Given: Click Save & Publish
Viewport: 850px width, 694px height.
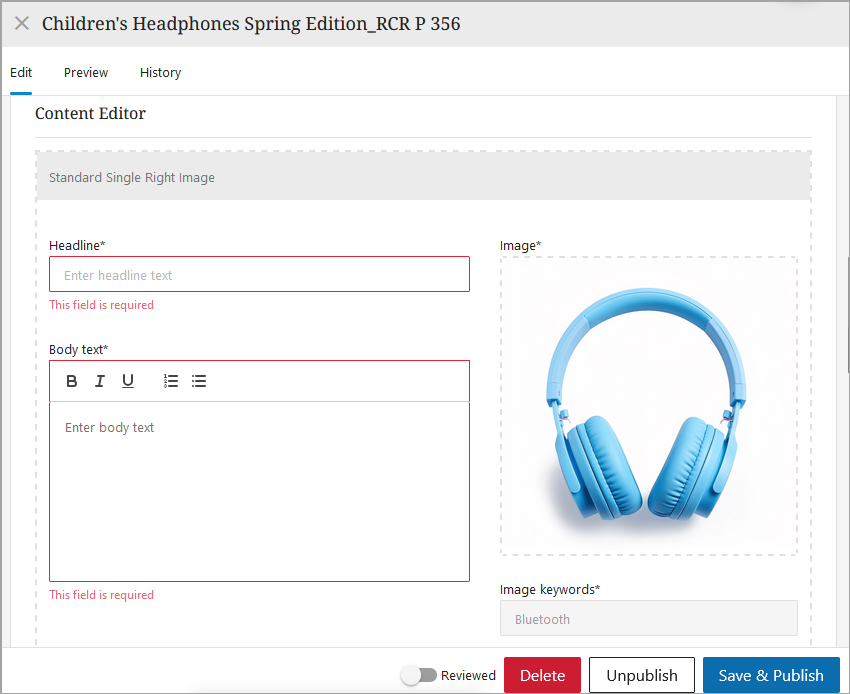Looking at the screenshot, I should tap(771, 675).
